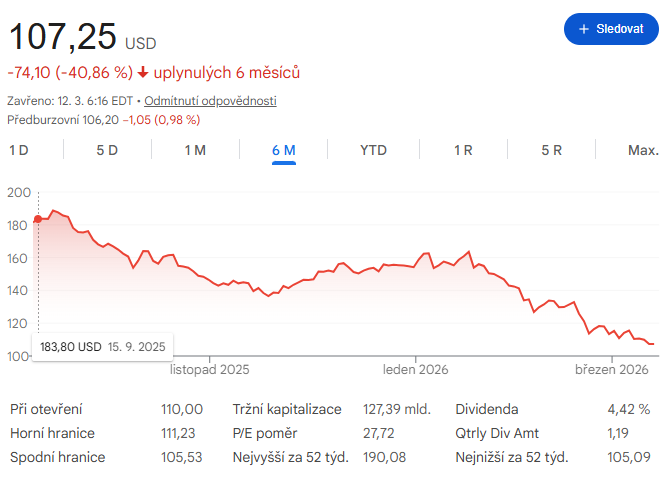672x493 pixels.
Task: Click the red down arrow icon
Action: point(143,72)
